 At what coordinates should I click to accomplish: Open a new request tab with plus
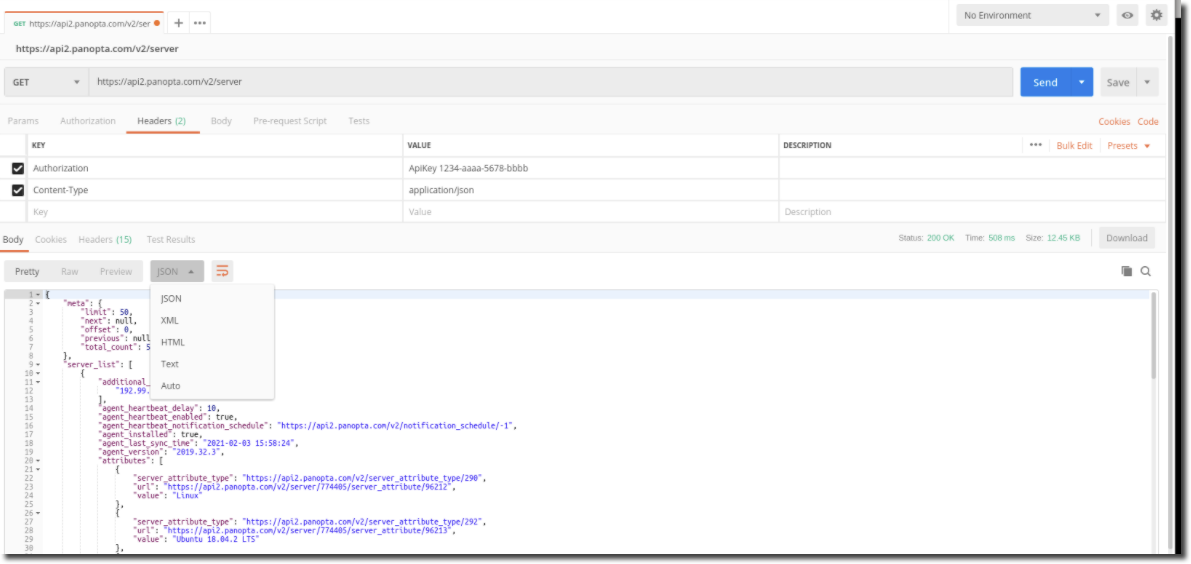pos(179,23)
